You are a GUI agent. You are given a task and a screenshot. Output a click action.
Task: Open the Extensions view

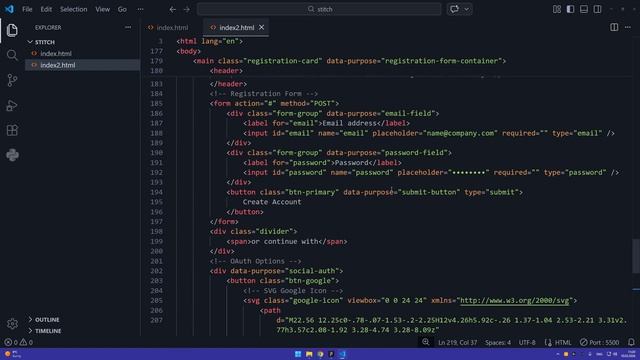12,130
